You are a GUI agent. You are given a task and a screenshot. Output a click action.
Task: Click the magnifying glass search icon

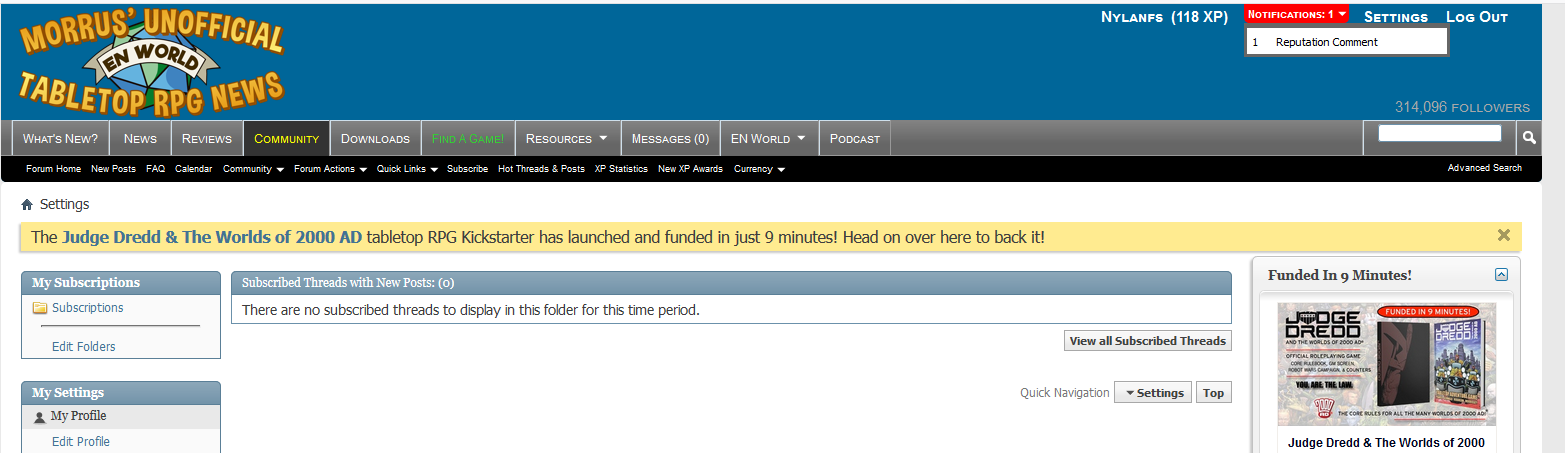[x=1528, y=138]
